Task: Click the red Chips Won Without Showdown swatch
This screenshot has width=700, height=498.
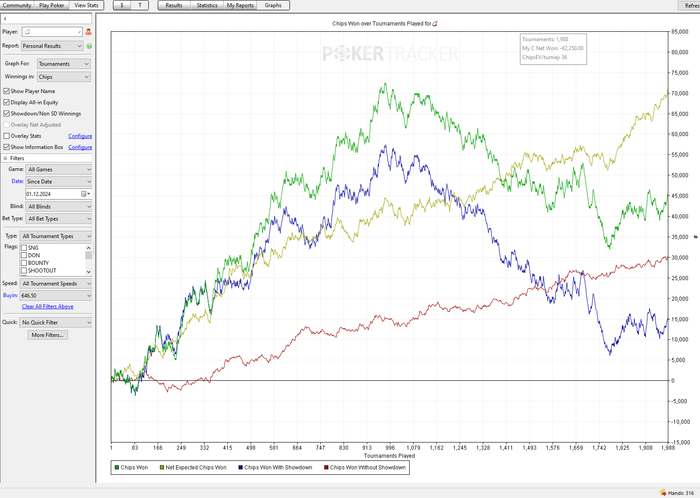Action: pos(326,468)
